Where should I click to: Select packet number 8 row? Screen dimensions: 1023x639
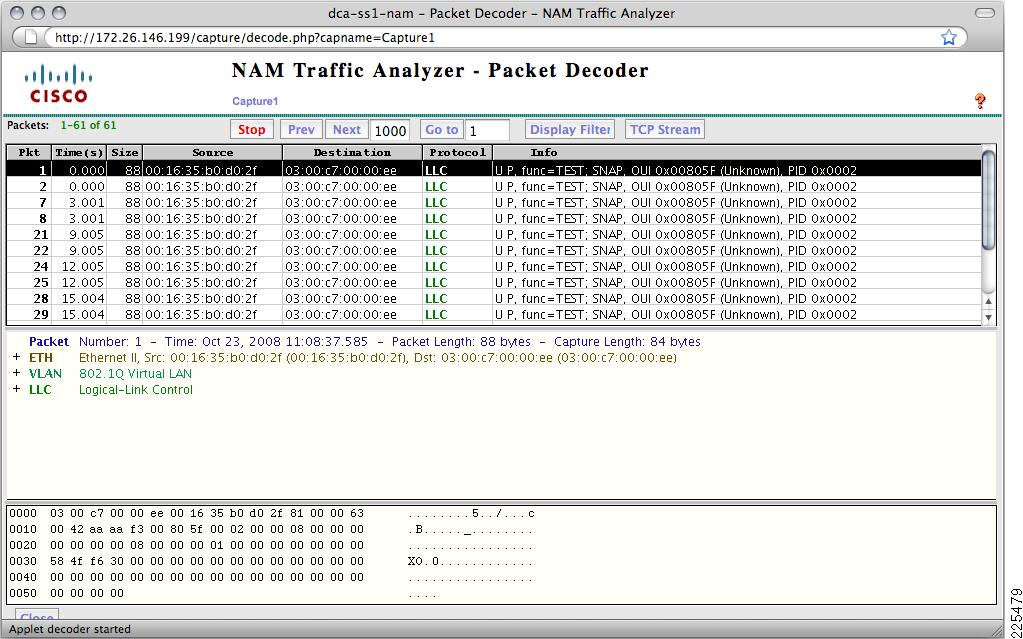[494, 219]
